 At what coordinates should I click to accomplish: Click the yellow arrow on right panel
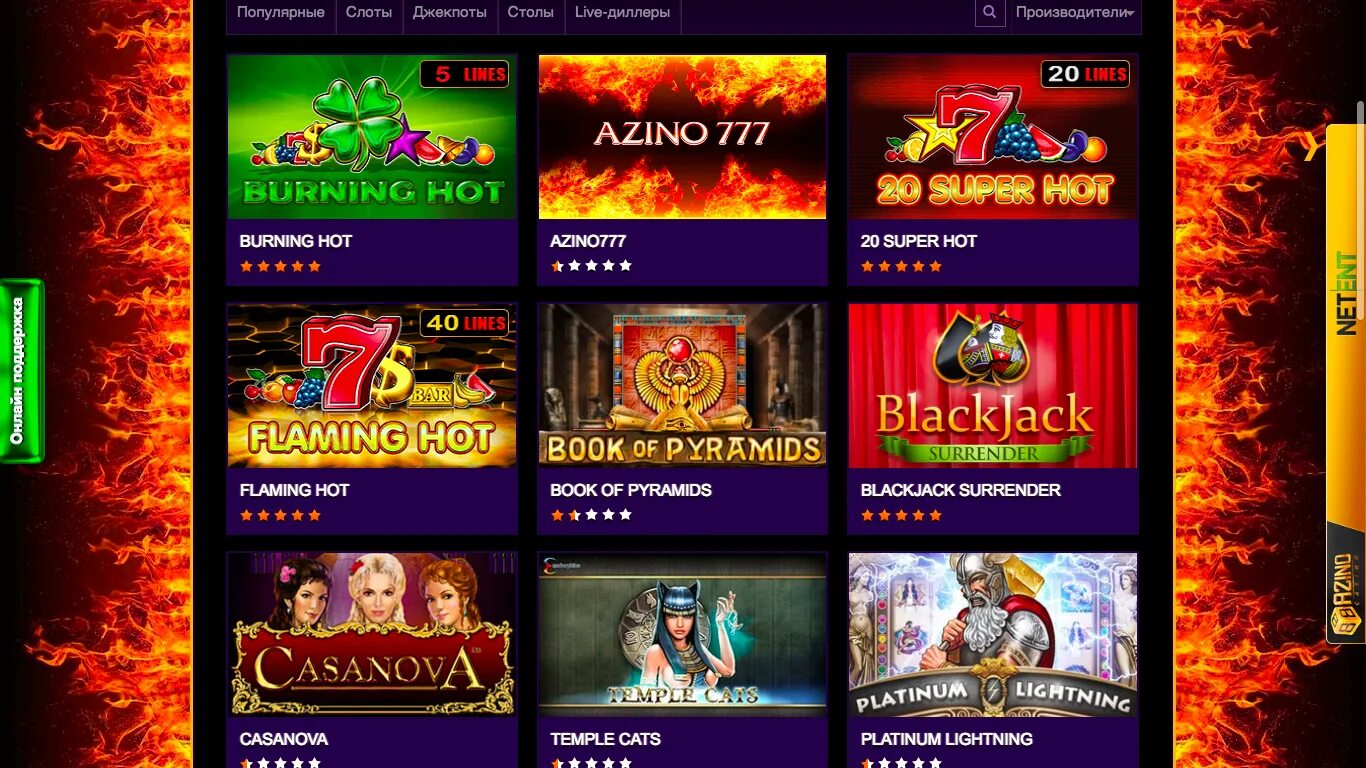[1311, 147]
